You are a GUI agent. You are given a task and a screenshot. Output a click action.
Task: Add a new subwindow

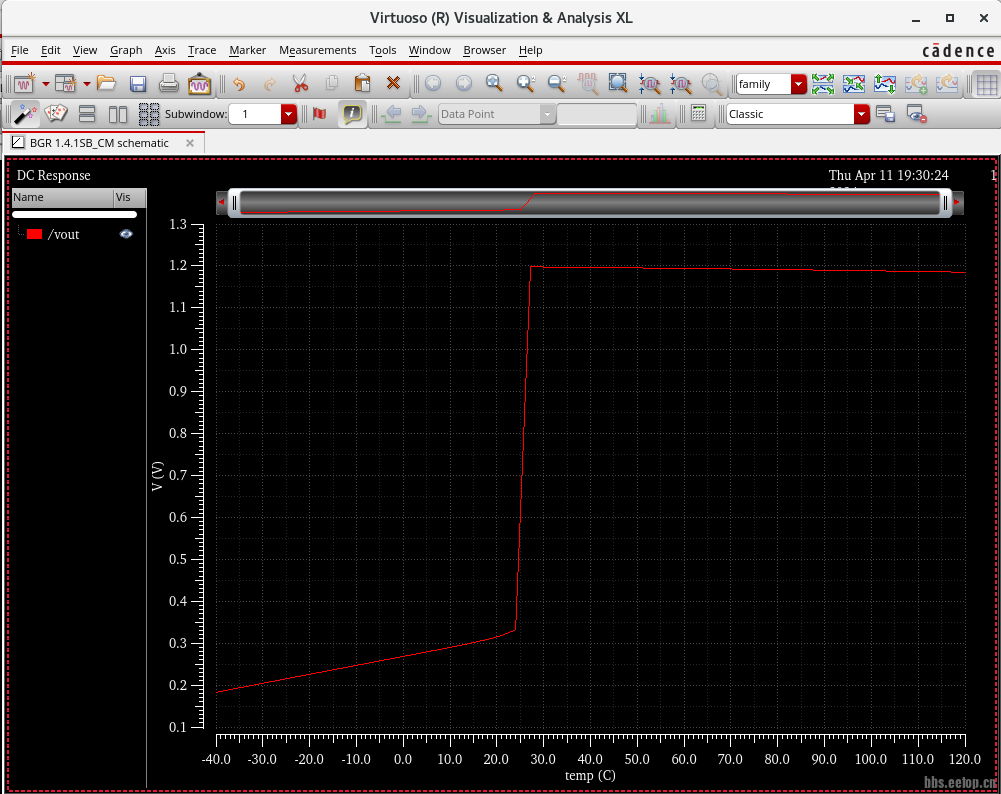65,84
